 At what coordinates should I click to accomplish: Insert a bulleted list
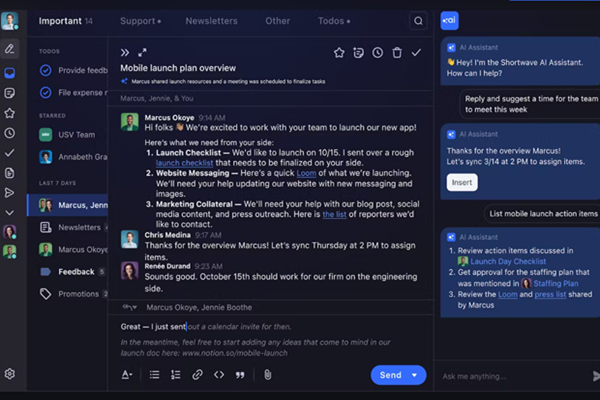coord(154,375)
